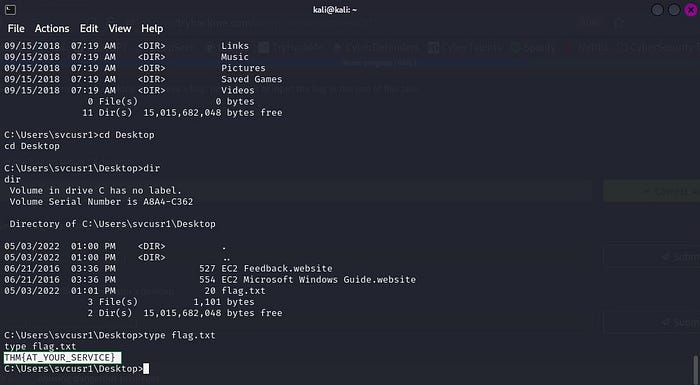Screen dimensions: 700x385
Task: Click the 'cd Desktop' command prompt line
Action: [x=79, y=135]
